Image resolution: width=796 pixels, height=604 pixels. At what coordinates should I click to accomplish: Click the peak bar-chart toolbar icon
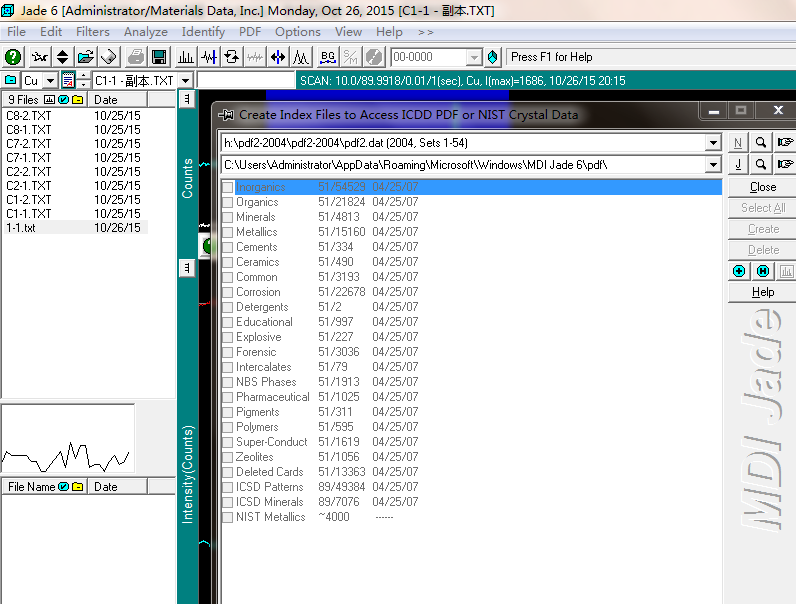pyautogui.click(x=185, y=57)
